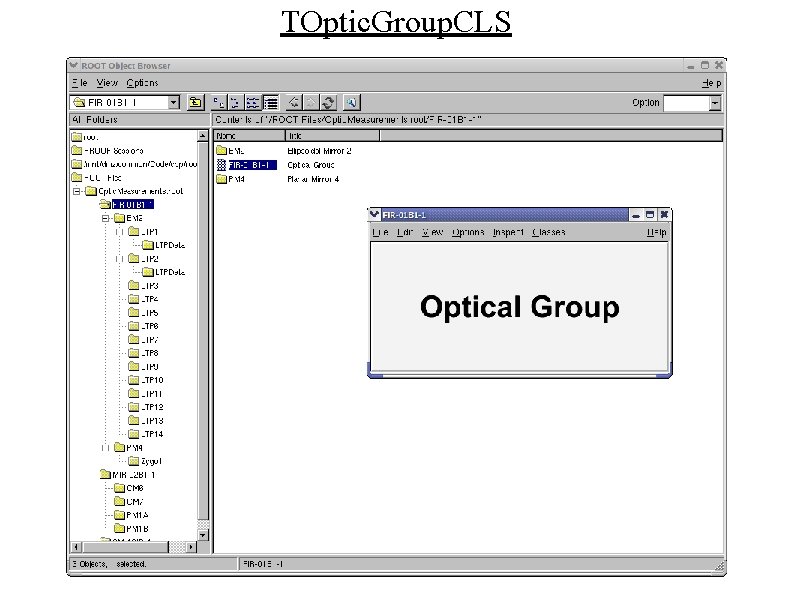Click the Zygo1 folder icon in tree

[x=134, y=461]
